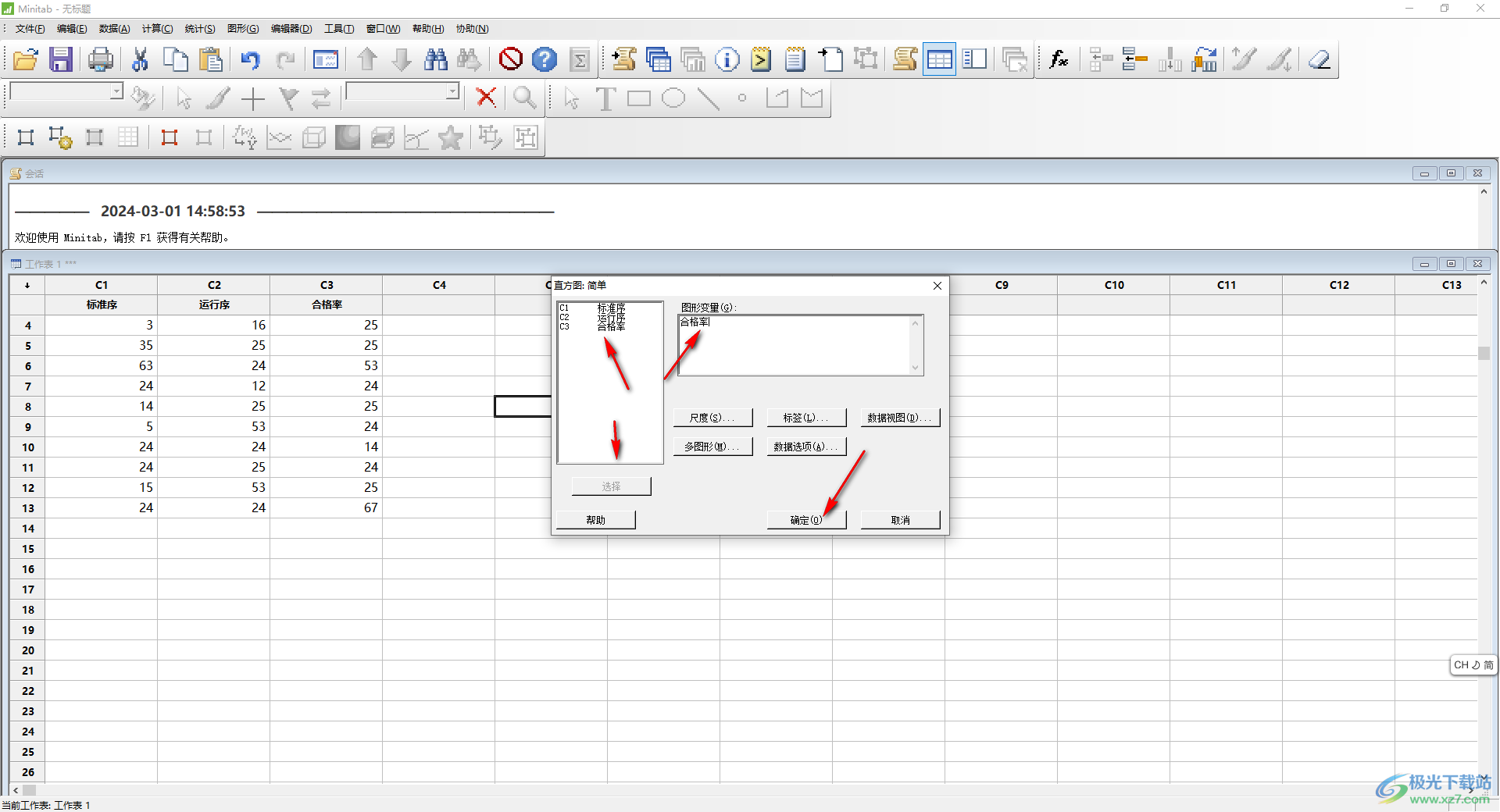Open the 窗口(W) menu

click(x=383, y=29)
